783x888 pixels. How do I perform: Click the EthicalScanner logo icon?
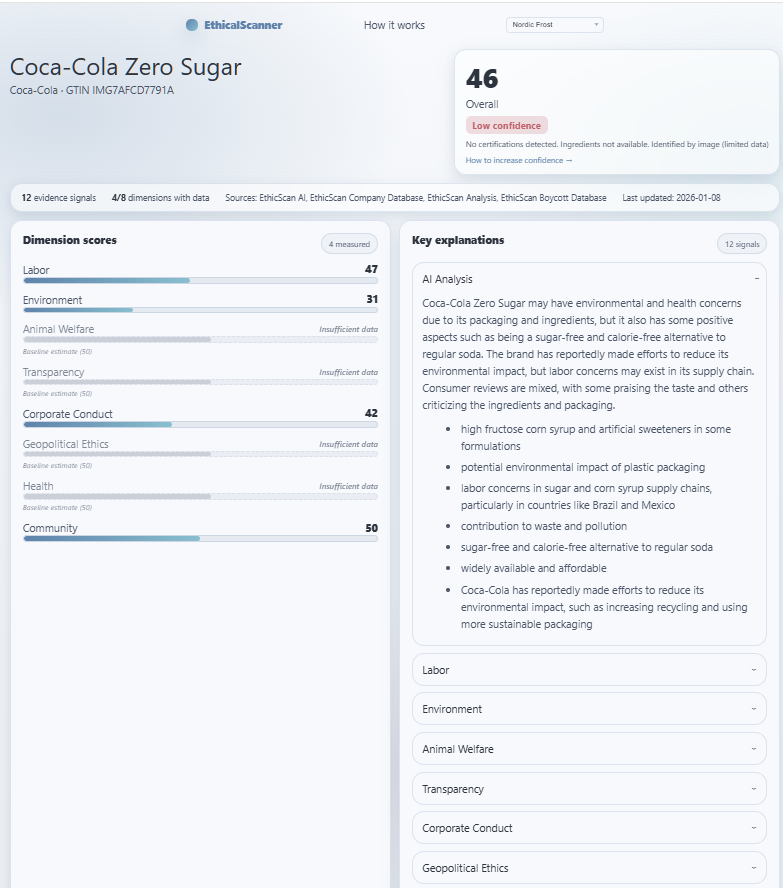192,25
